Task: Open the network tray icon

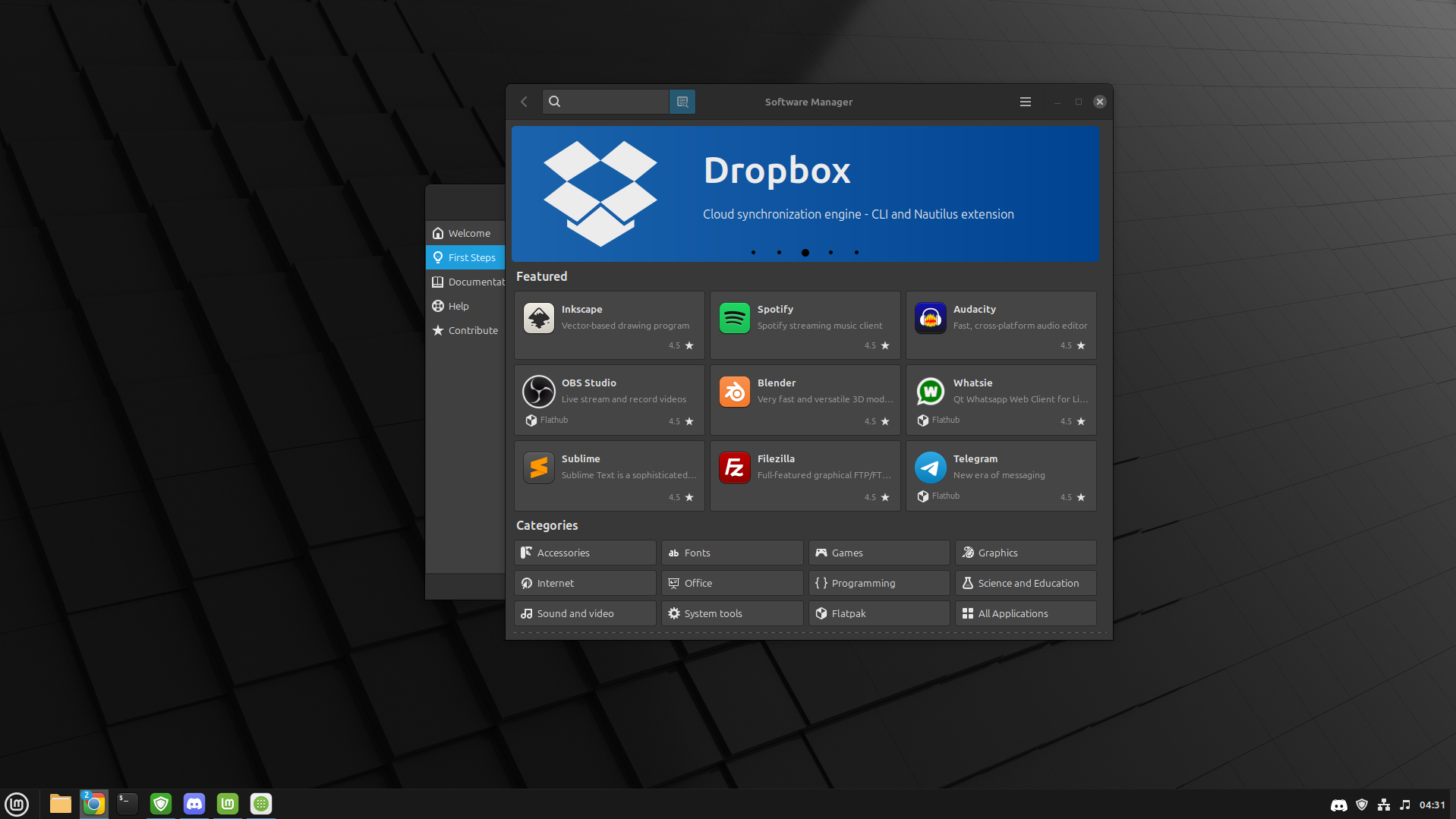Action: [1384, 805]
